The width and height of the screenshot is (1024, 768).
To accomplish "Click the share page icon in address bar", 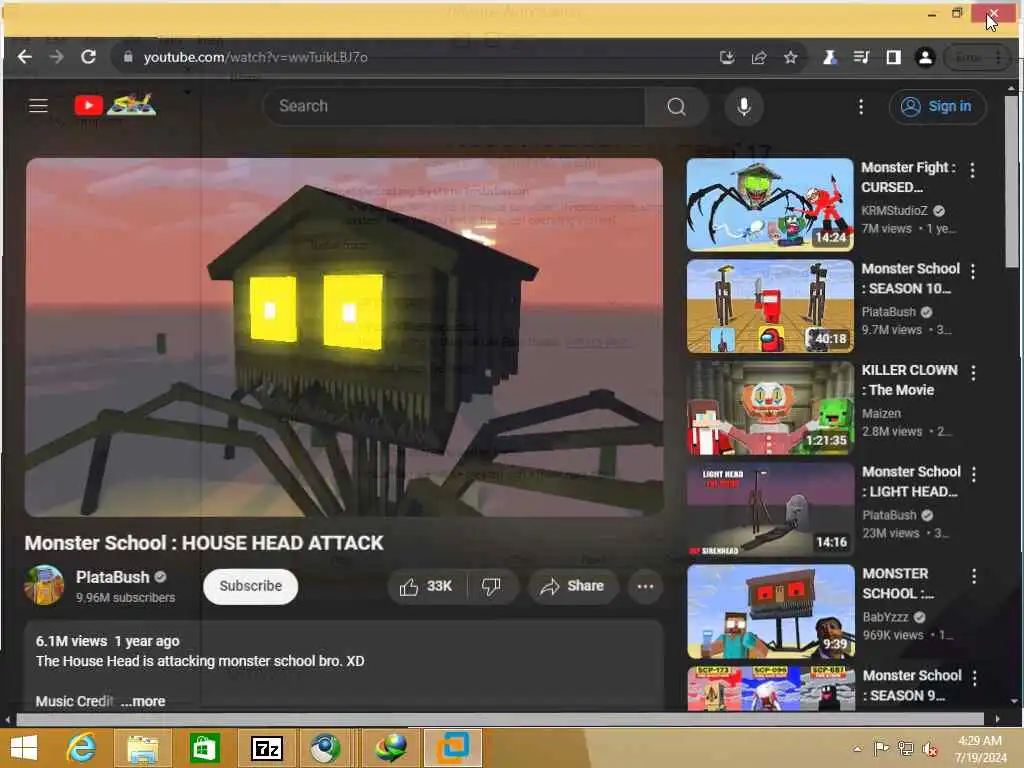I will pyautogui.click(x=759, y=57).
